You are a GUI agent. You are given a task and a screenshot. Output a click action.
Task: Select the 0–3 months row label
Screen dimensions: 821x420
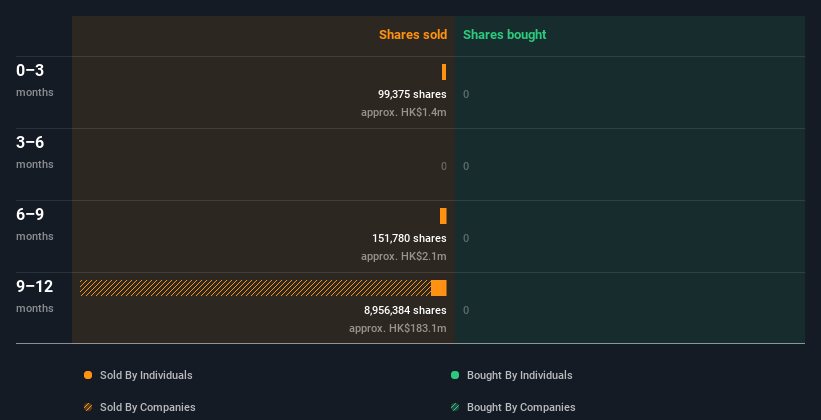[x=35, y=80]
